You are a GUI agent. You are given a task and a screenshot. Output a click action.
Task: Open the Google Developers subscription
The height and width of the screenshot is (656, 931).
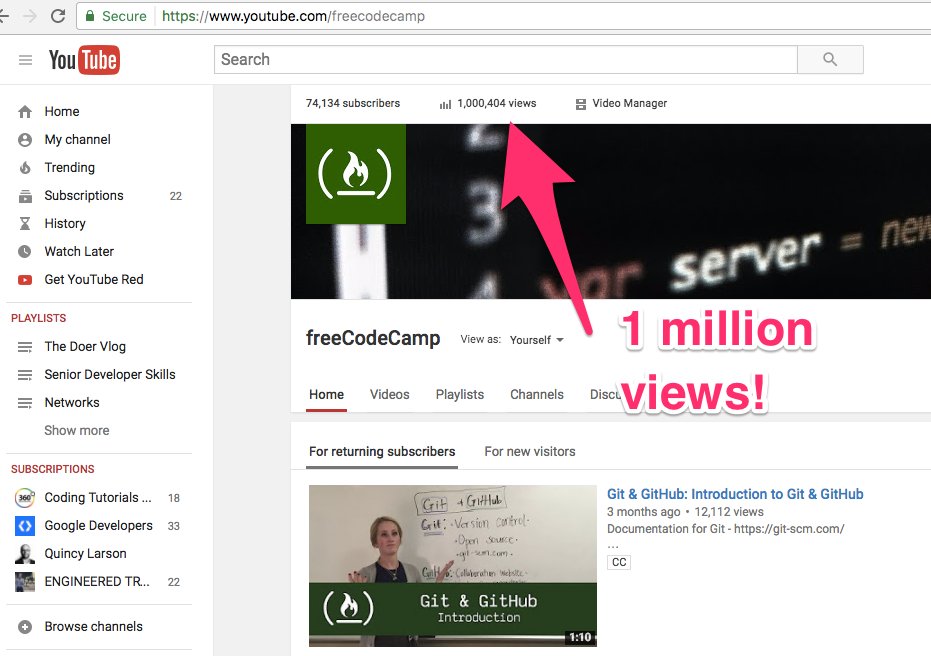[99, 525]
